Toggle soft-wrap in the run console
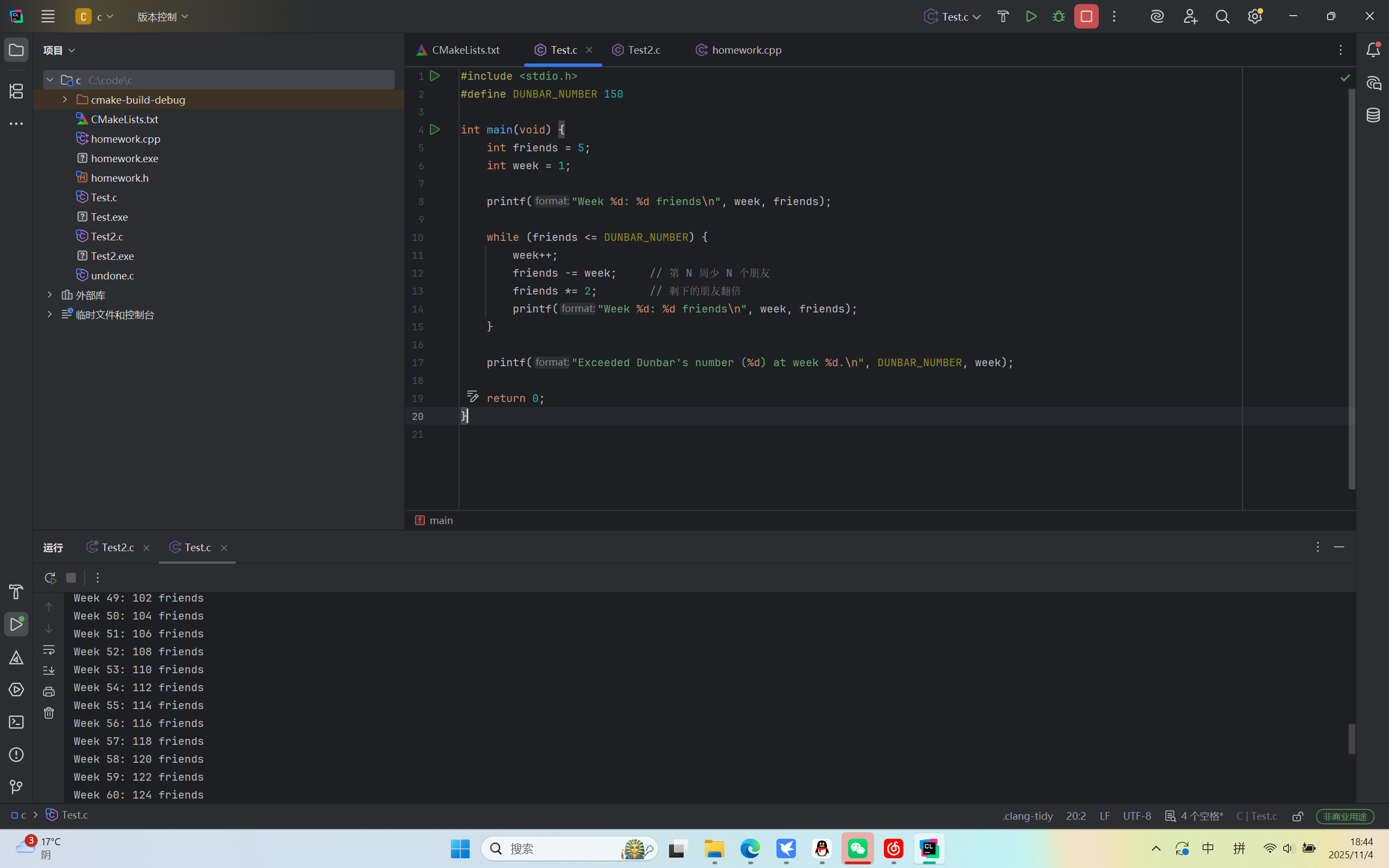Image resolution: width=1389 pixels, height=868 pixels. [49, 650]
